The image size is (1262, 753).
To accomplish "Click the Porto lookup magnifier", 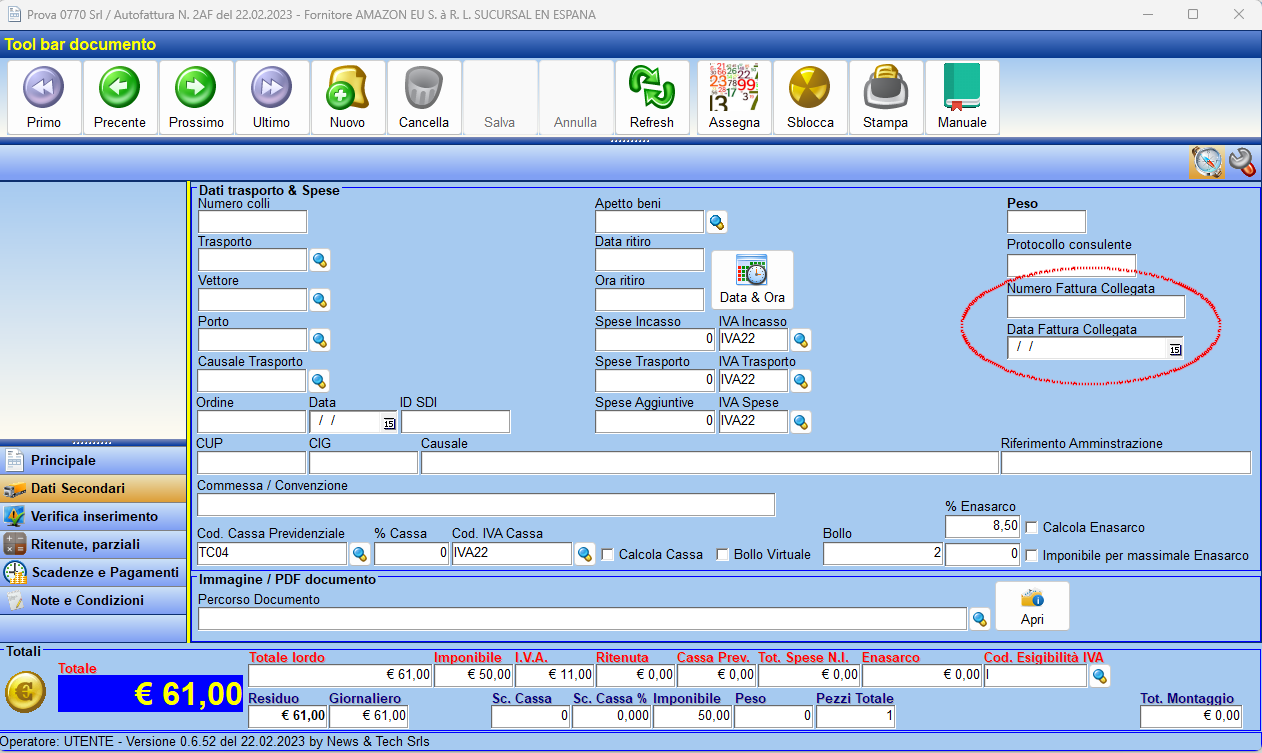I will (320, 340).
